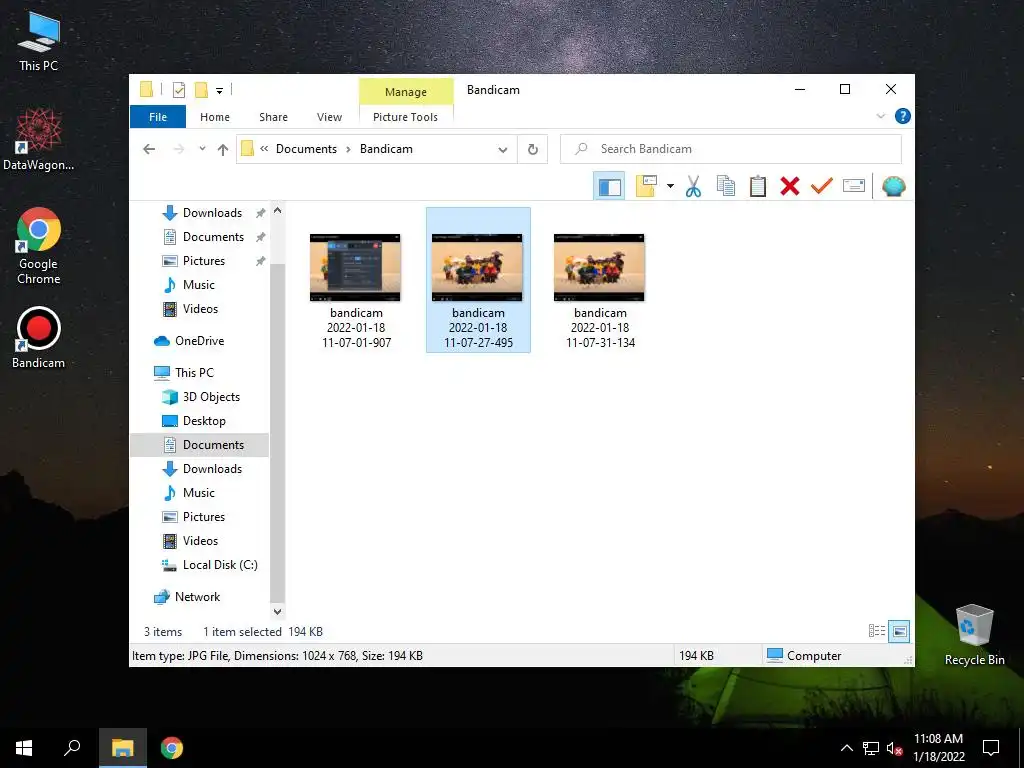Image resolution: width=1024 pixels, height=768 pixels.
Task: Click the Search Bandicam field
Action: tap(731, 149)
